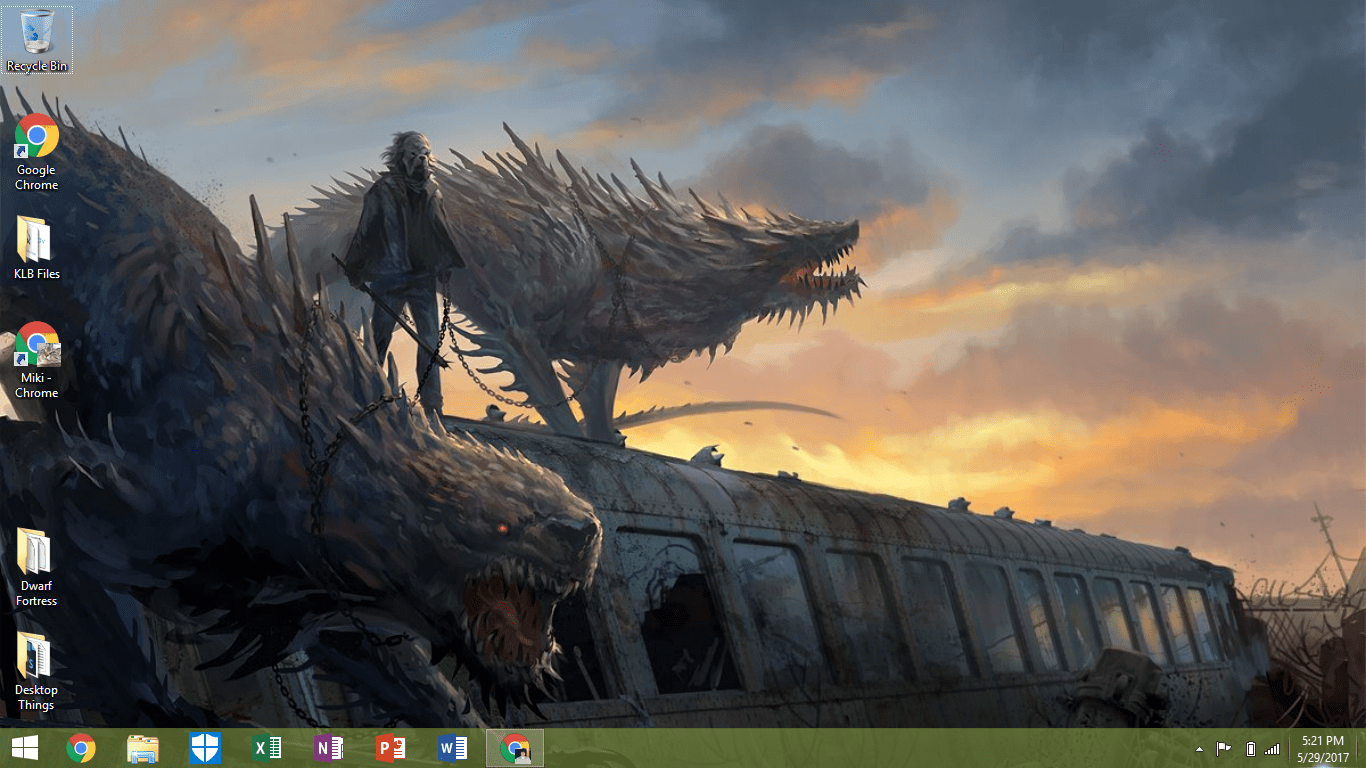Open the Windows Start menu
Screen dimensions: 1366x768
tap(25, 748)
